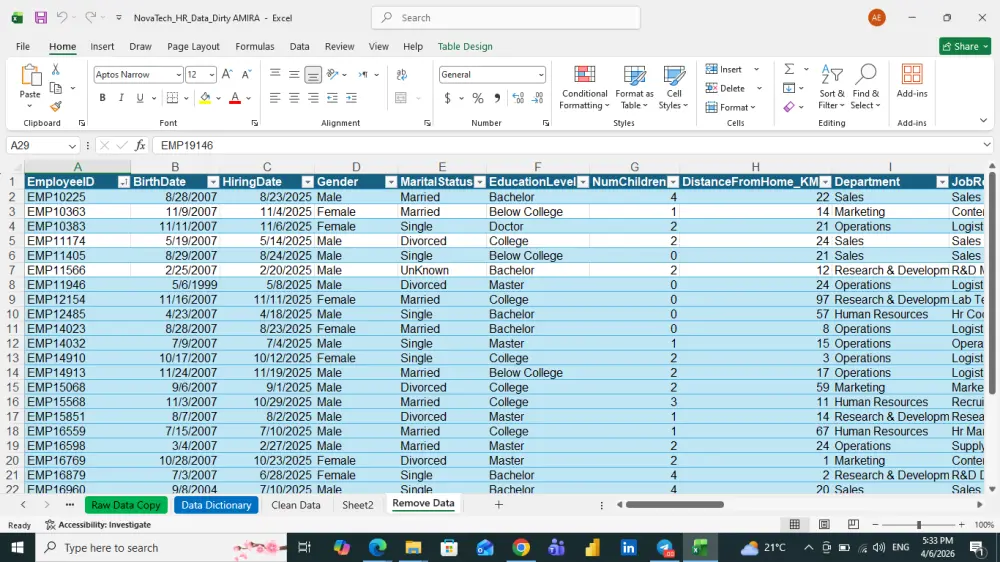Toggle Middle Align in Alignment group
Viewport: 1000px width, 562px height.
[x=294, y=75]
